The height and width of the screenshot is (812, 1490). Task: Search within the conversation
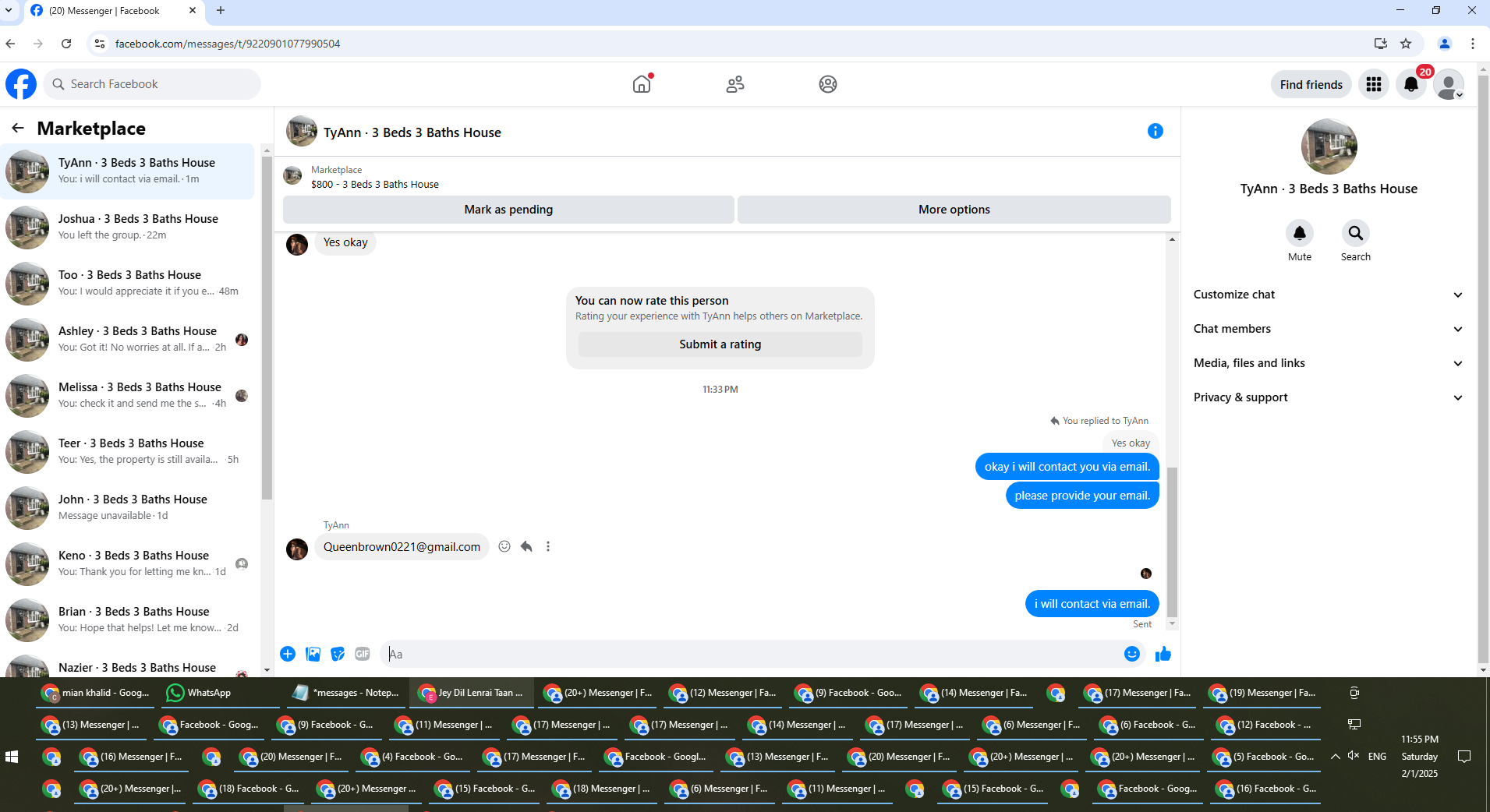pyautogui.click(x=1356, y=233)
